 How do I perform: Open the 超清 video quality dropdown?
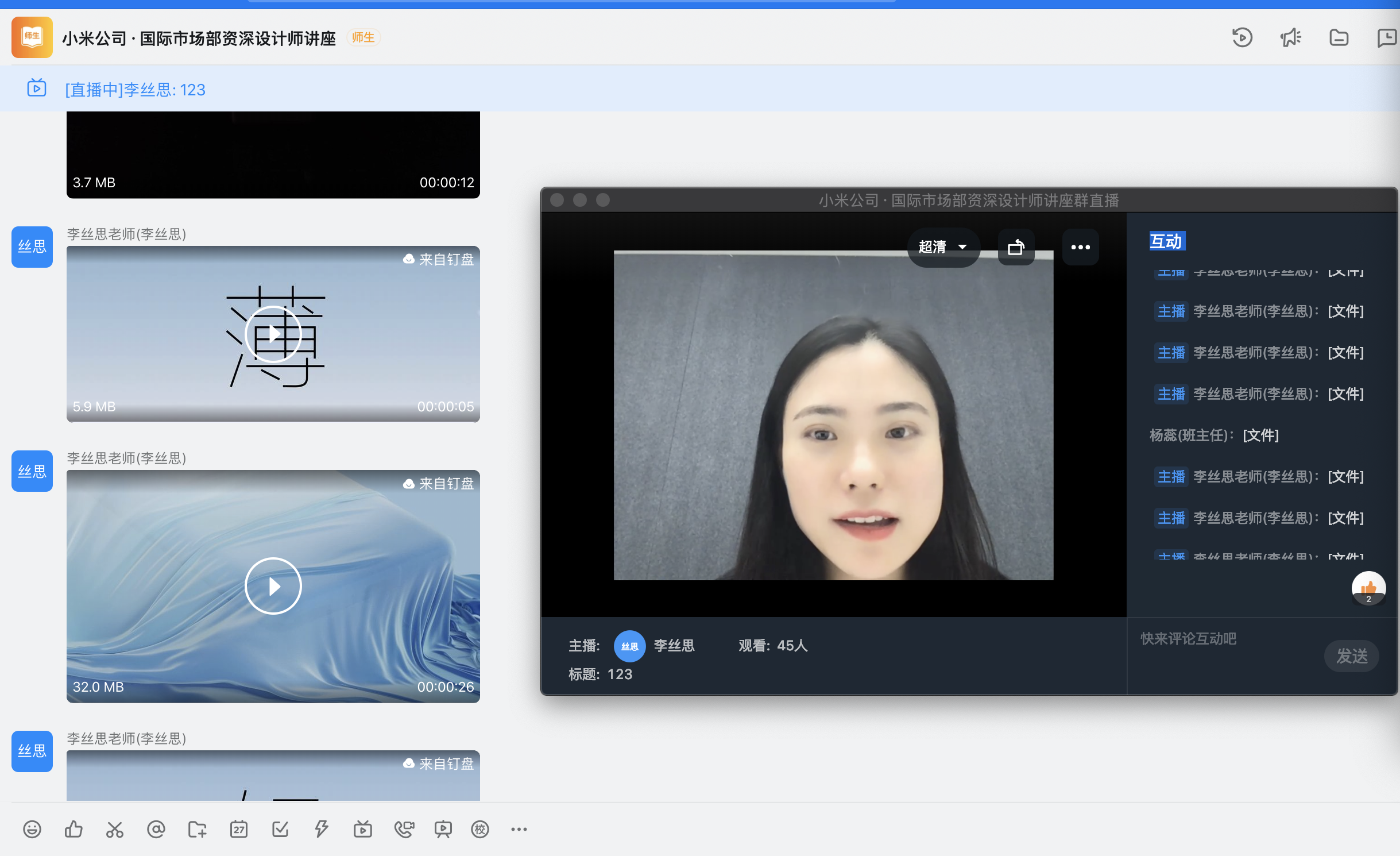943,247
